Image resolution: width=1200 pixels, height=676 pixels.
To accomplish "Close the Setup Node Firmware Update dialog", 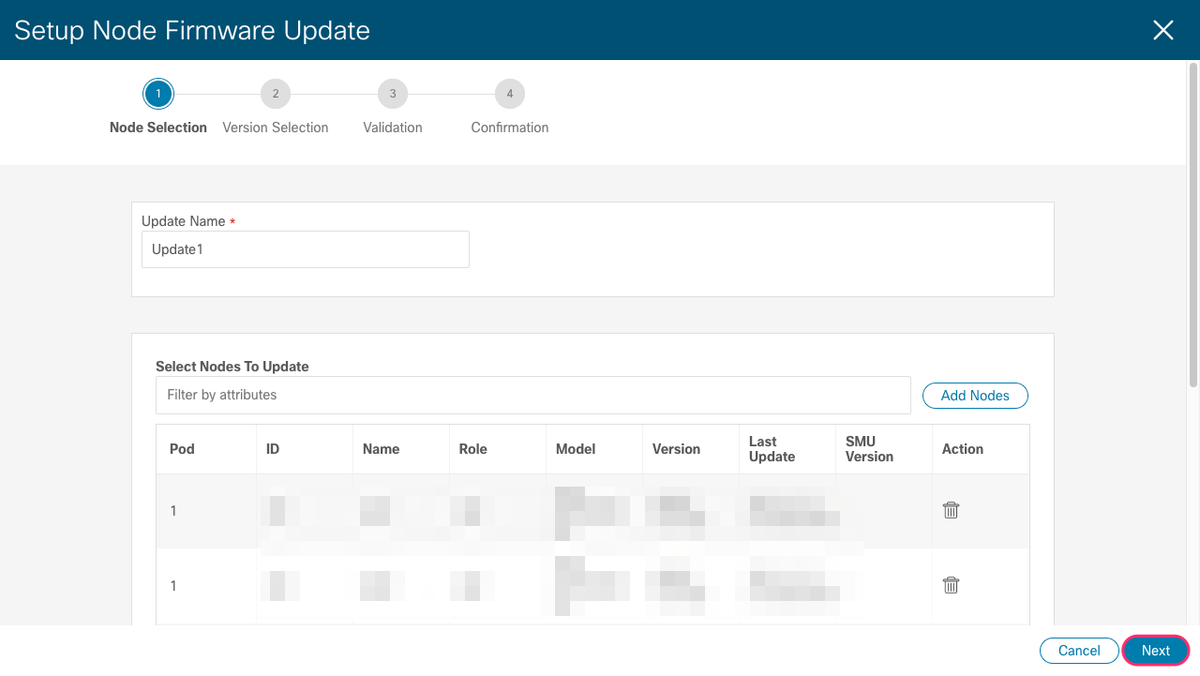I will (1163, 30).
